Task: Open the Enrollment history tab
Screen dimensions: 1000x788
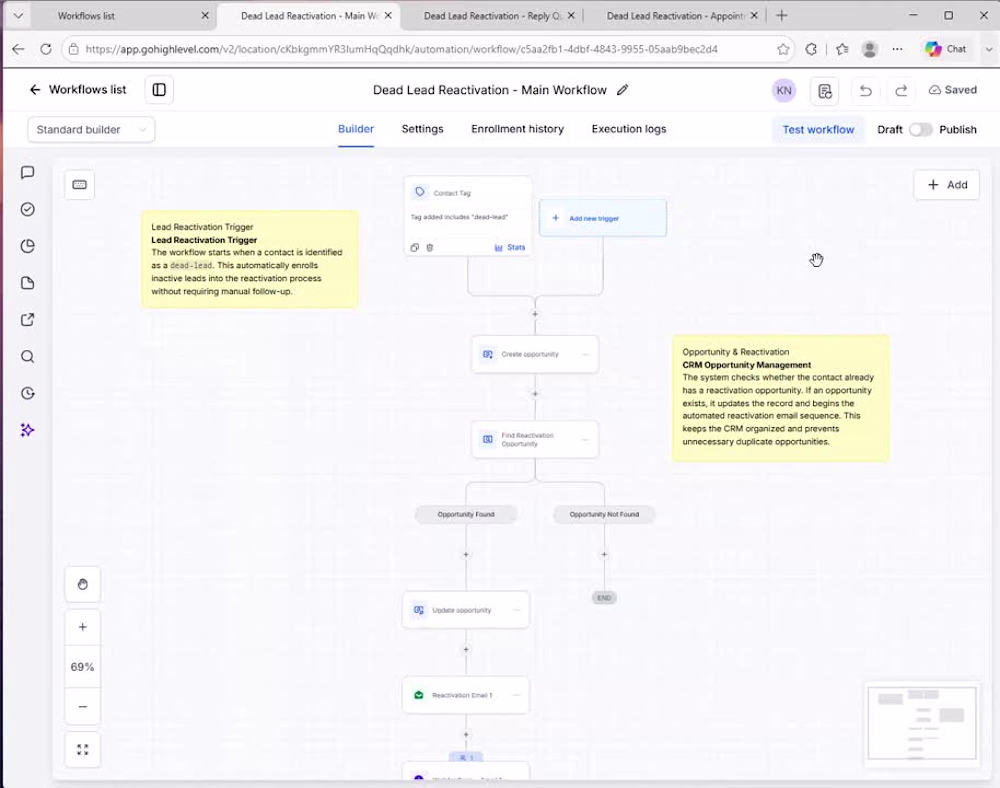Action: coord(517,129)
